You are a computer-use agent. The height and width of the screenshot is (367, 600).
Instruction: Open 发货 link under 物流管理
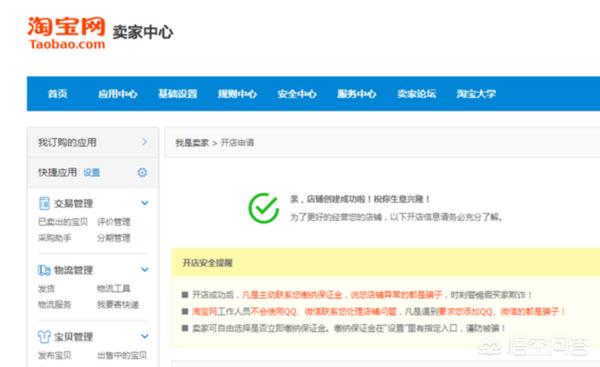(46, 289)
